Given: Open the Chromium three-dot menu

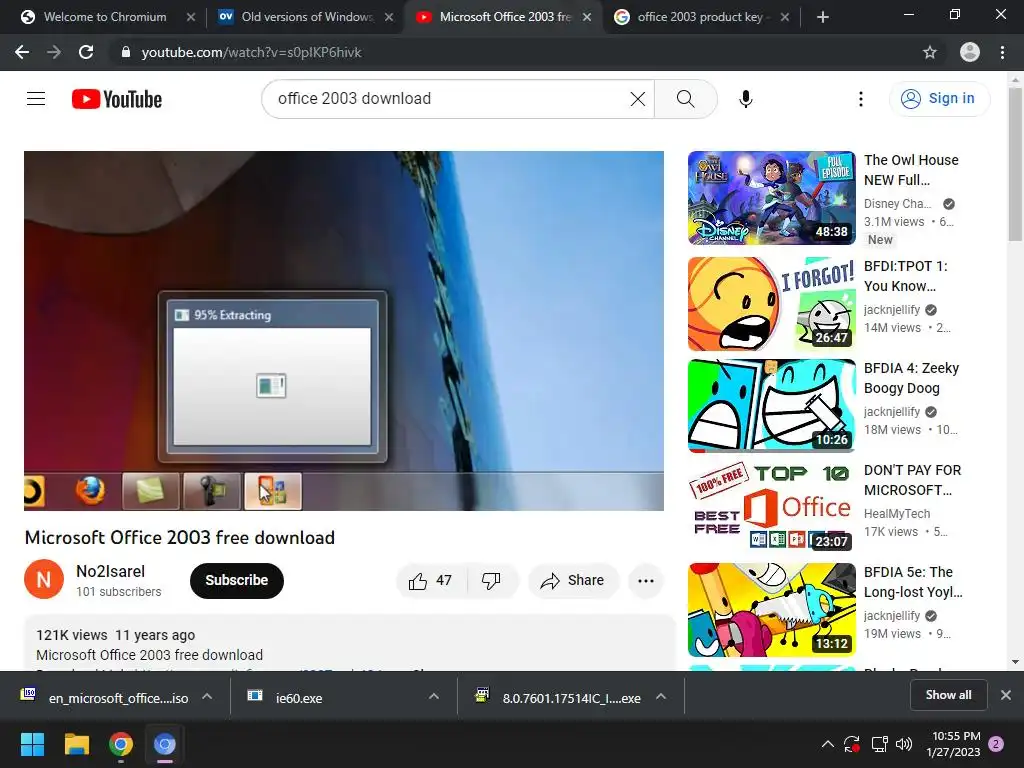Looking at the screenshot, I should [x=1002, y=52].
